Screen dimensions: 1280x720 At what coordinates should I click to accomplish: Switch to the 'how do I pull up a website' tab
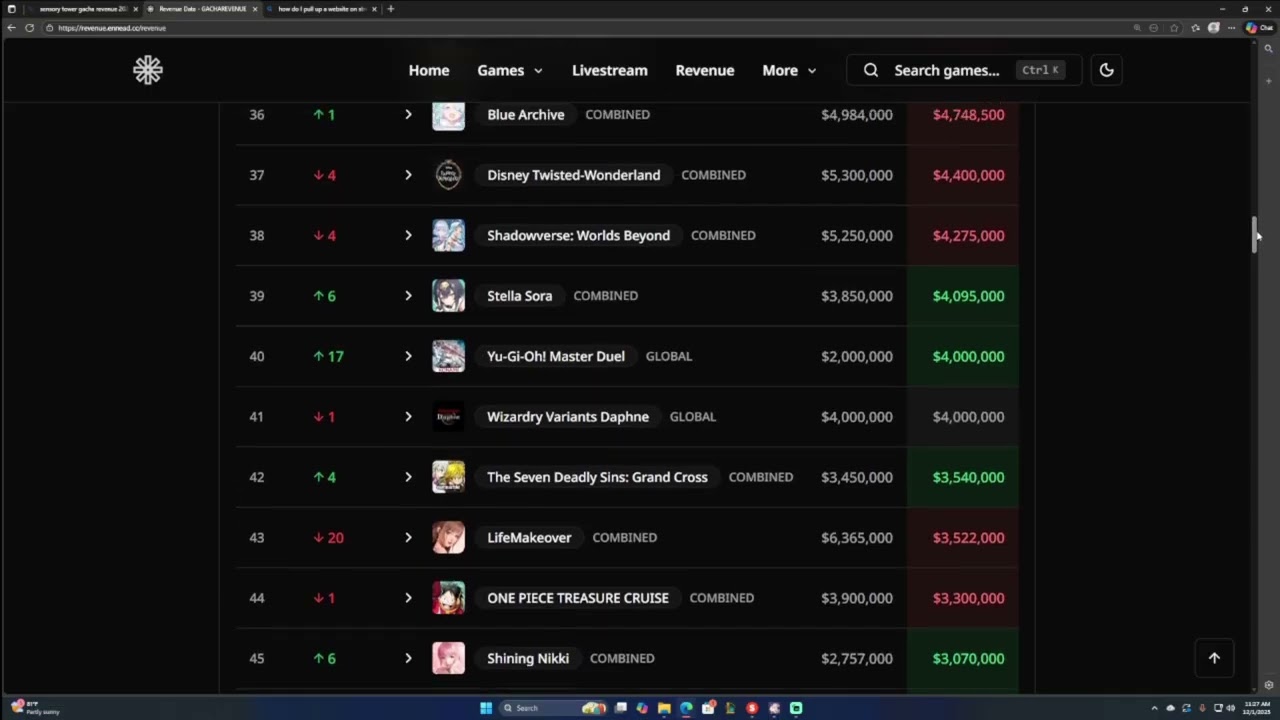click(x=320, y=9)
